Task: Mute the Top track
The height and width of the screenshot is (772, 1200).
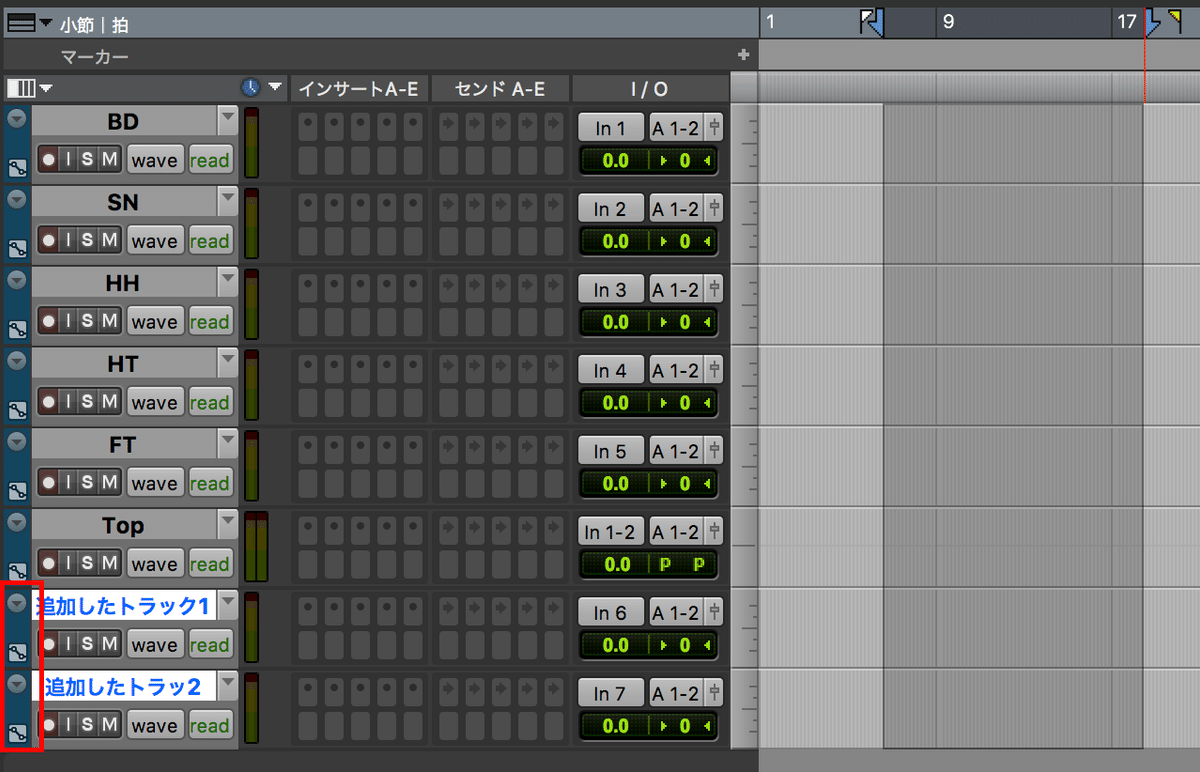Action: point(109,565)
